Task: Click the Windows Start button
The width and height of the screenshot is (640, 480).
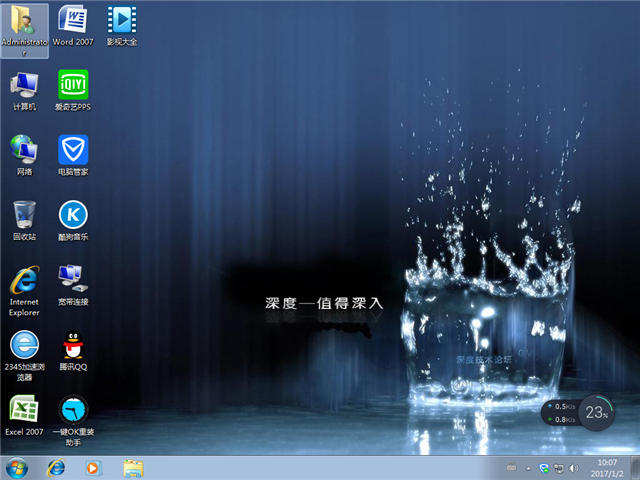Action: click(17, 467)
